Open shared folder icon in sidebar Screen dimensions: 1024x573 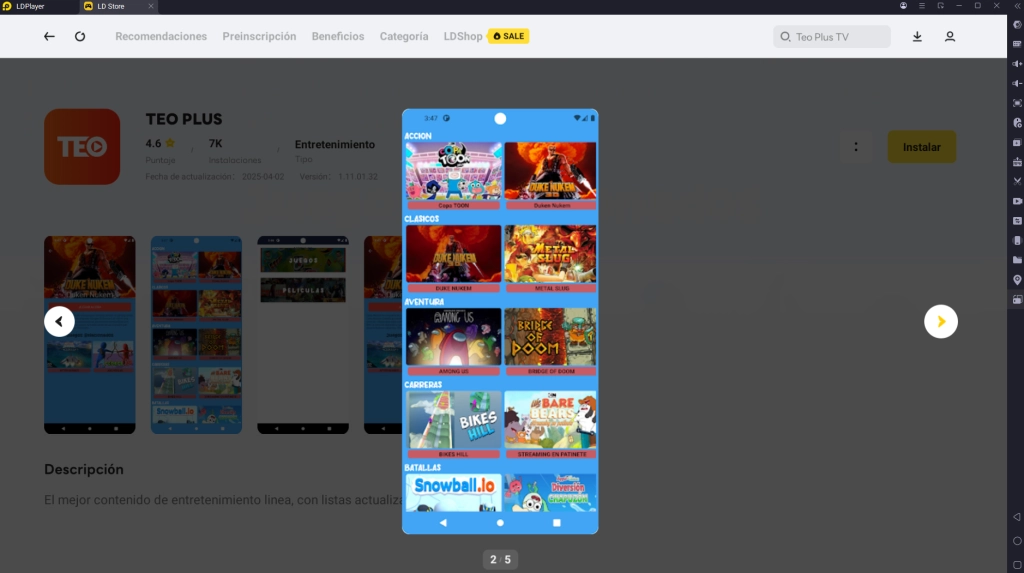point(1017,260)
